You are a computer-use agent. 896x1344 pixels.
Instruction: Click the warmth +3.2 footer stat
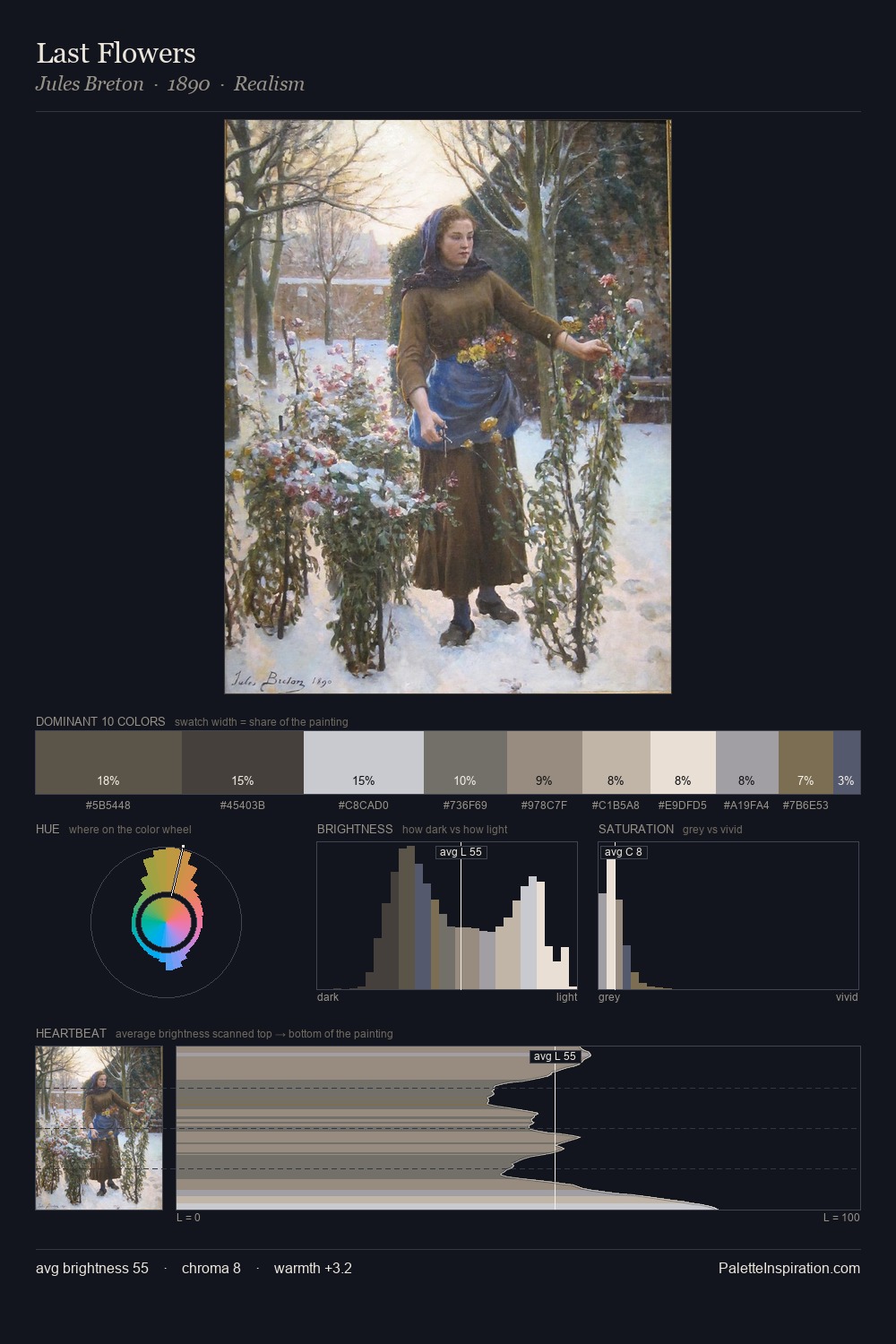(x=313, y=1269)
